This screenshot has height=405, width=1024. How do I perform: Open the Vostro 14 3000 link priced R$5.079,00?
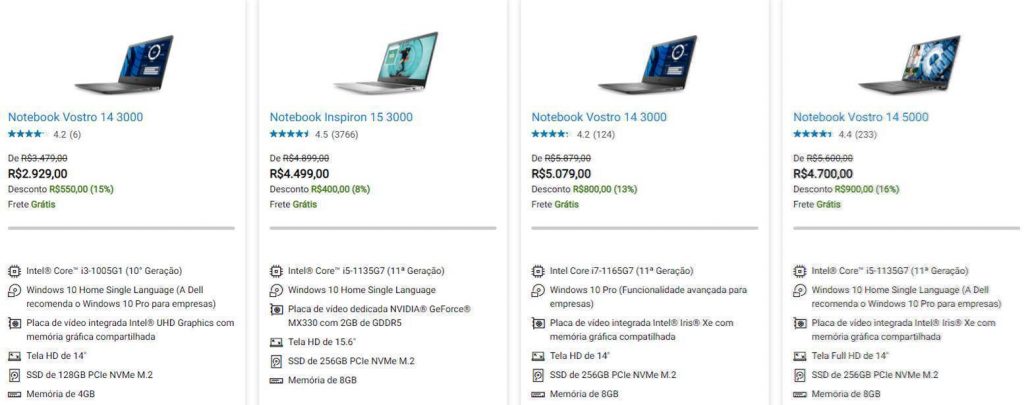599,117
